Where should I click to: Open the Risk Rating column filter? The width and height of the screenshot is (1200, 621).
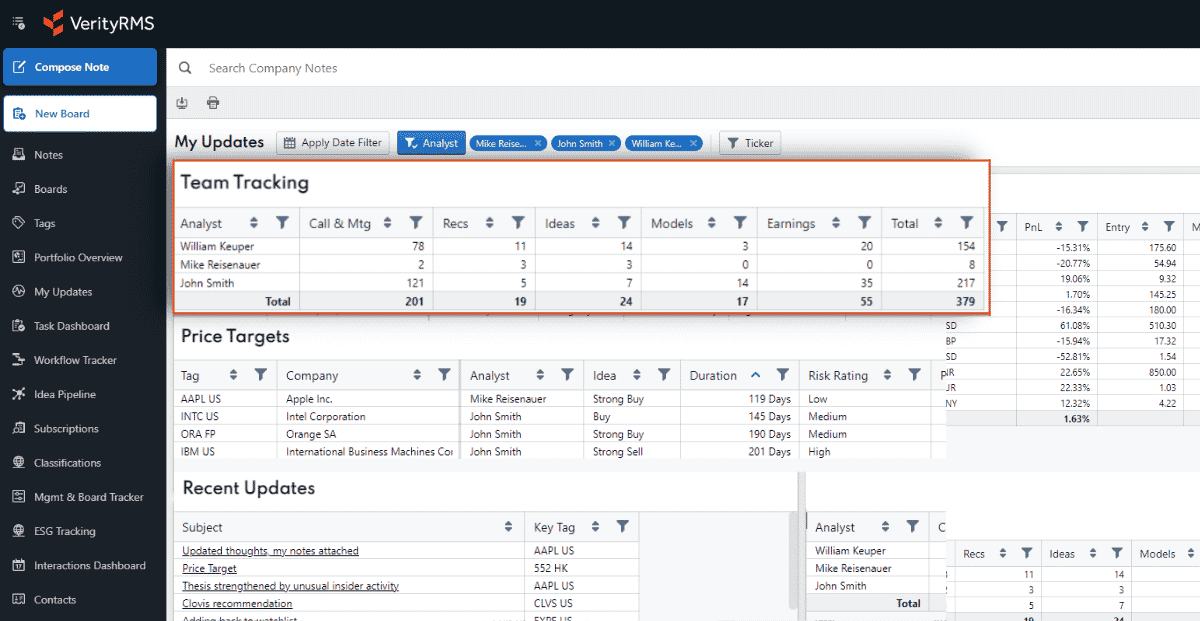(914, 375)
